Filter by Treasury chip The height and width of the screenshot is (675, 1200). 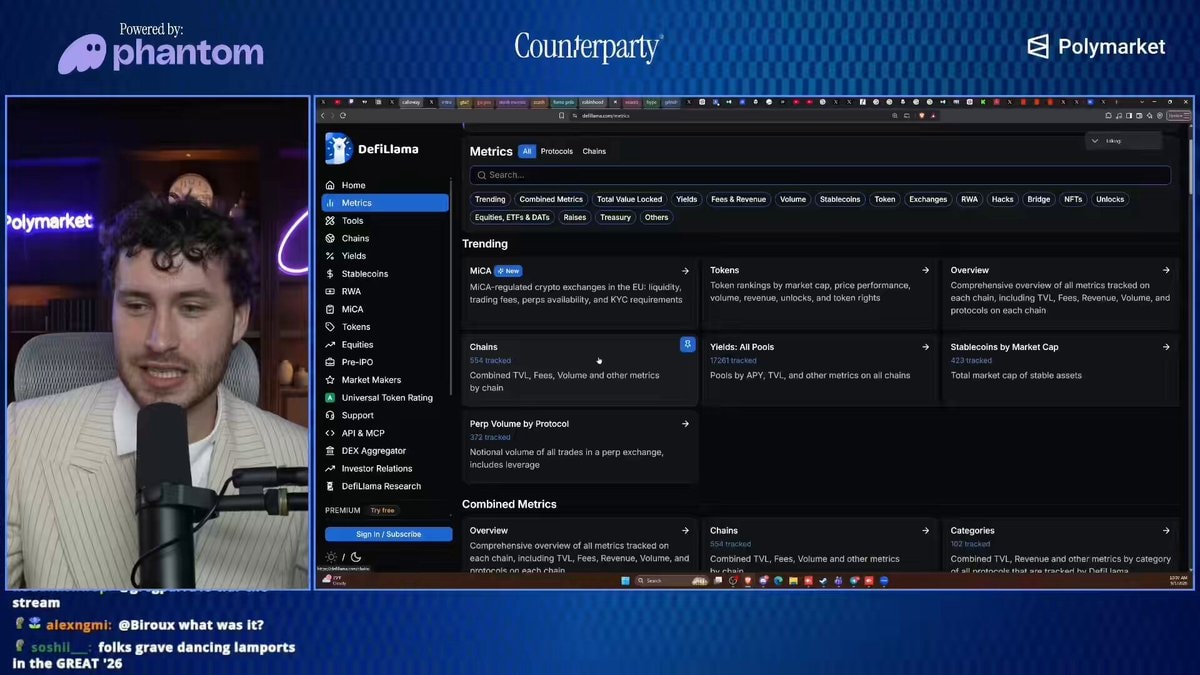coord(616,217)
